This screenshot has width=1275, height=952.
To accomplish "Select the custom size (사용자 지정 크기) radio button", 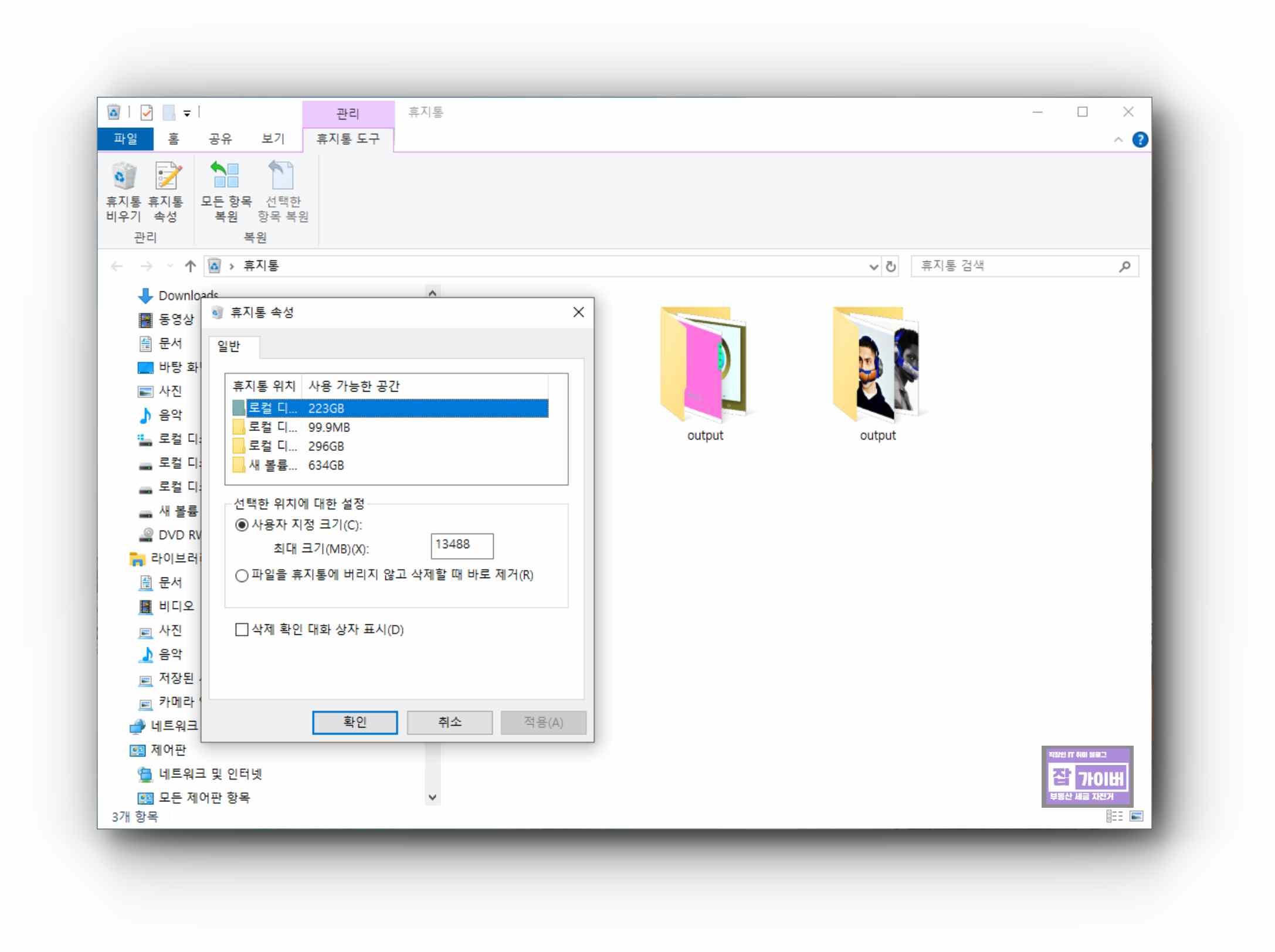I will [242, 525].
